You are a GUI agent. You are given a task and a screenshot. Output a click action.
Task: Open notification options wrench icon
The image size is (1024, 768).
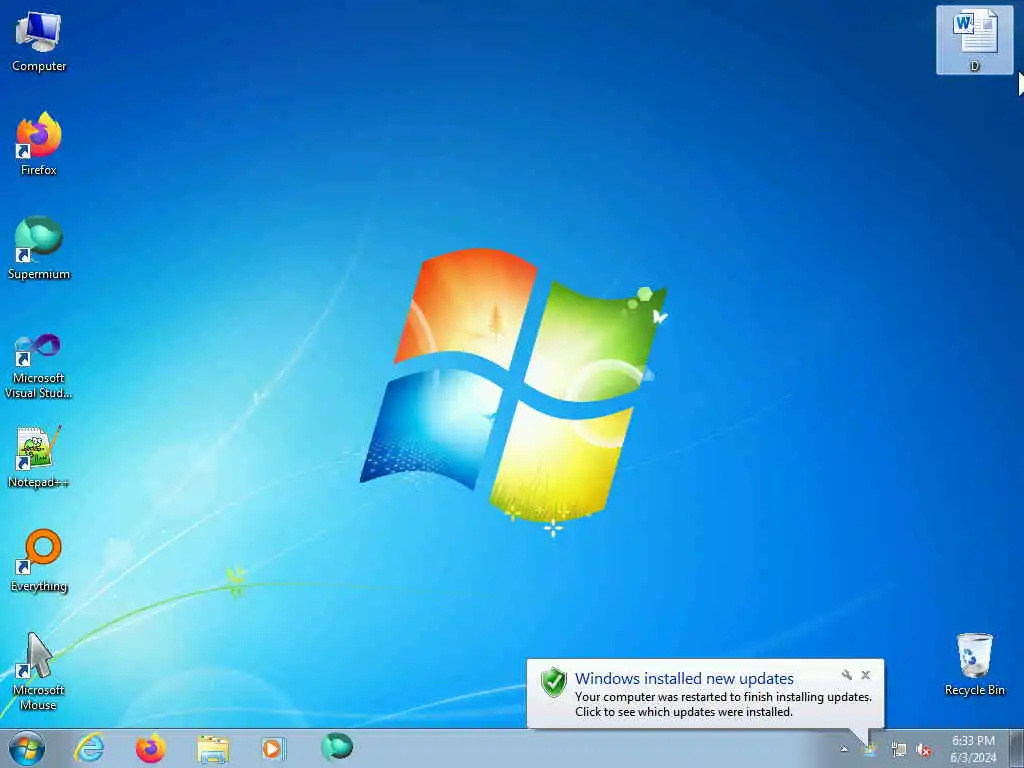pos(846,675)
